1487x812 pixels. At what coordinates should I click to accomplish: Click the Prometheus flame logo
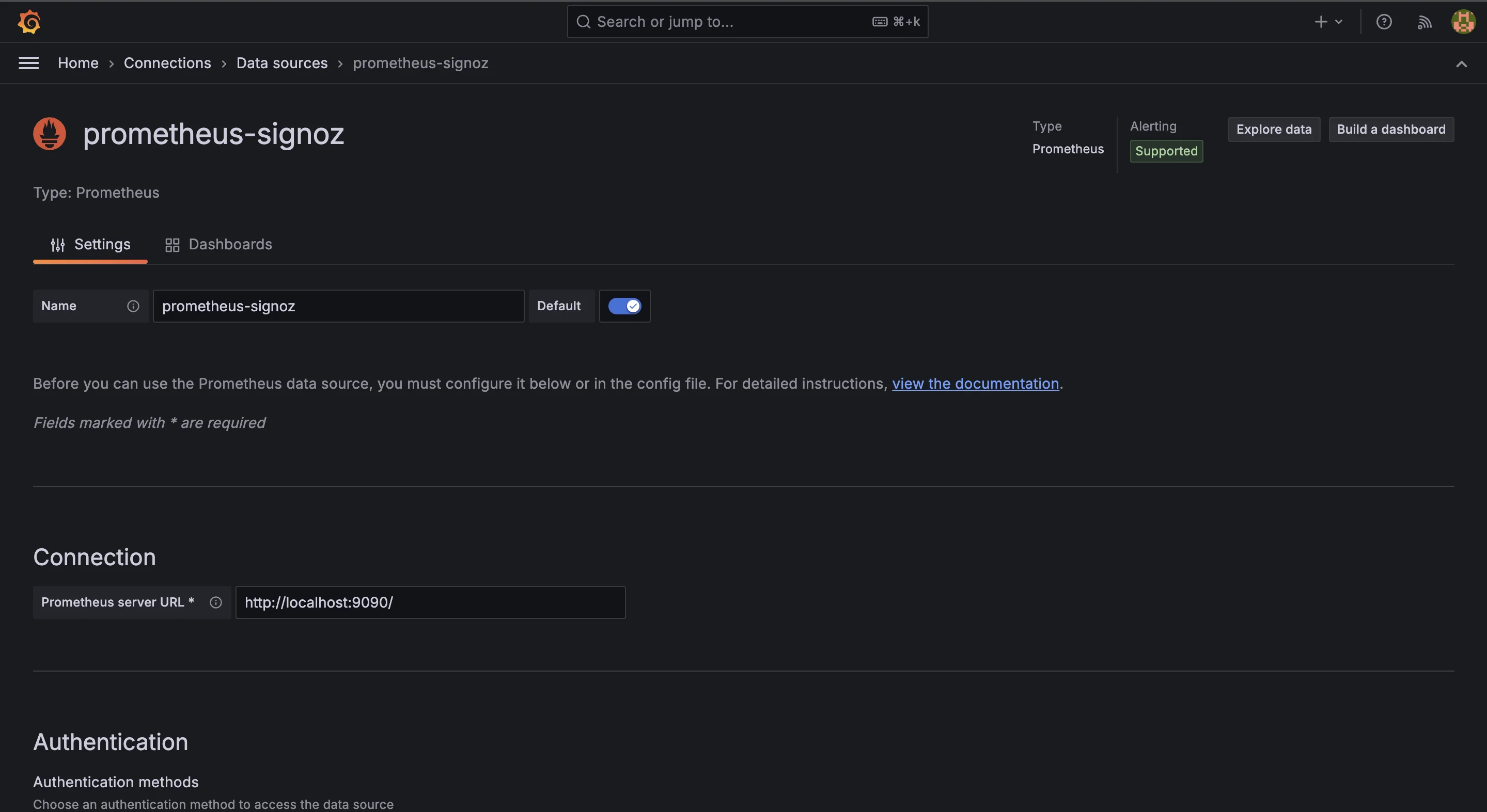50,133
